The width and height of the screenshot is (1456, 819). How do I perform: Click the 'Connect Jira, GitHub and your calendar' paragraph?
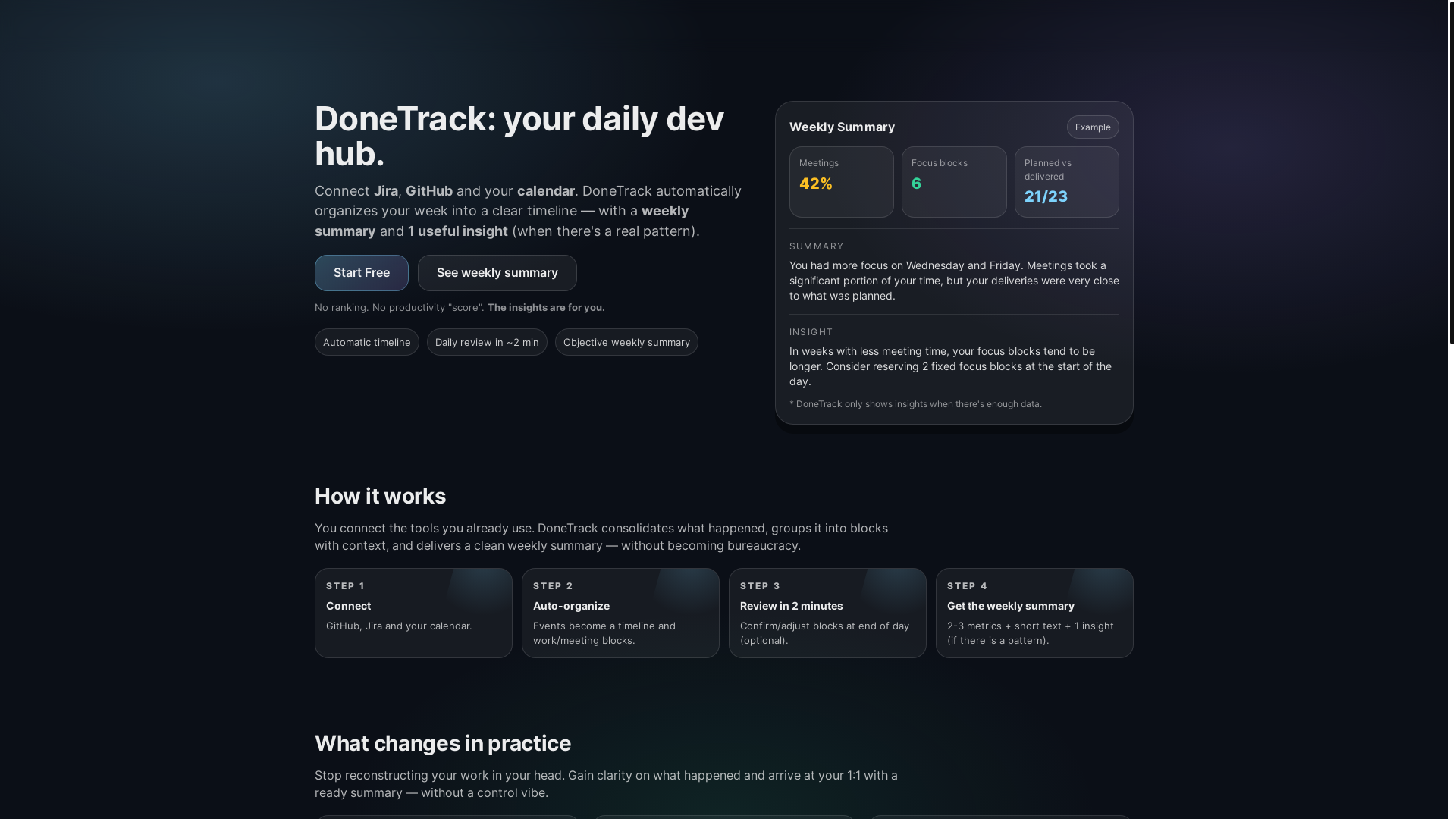pyautogui.click(x=529, y=211)
